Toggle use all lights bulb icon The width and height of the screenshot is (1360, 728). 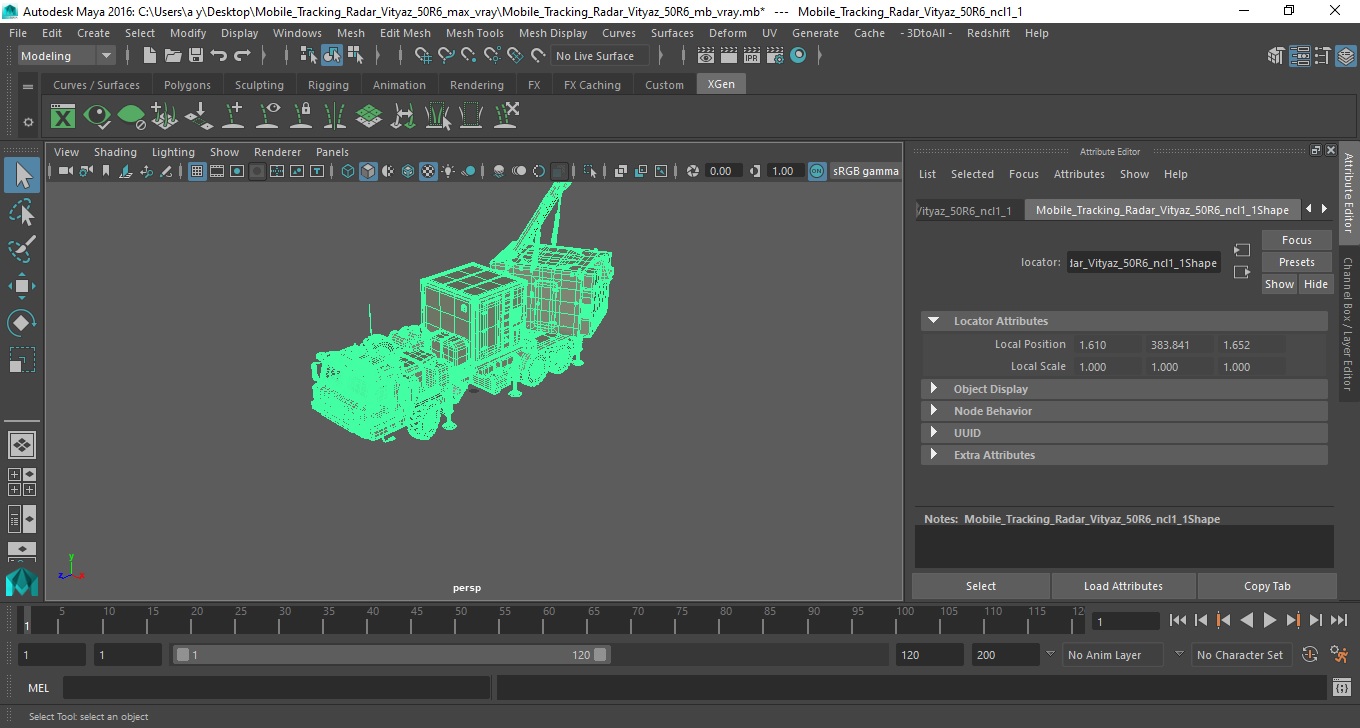click(x=448, y=171)
